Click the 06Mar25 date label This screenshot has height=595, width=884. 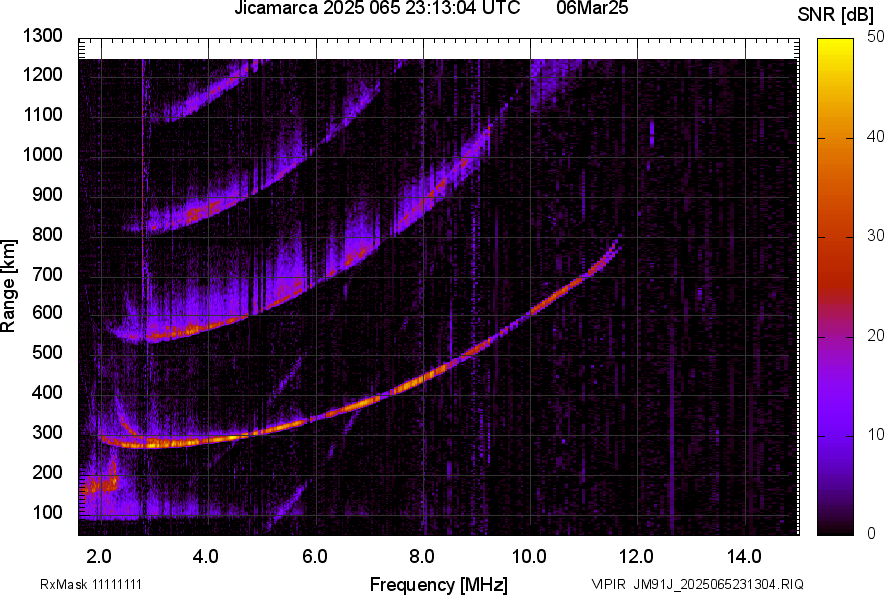[x=583, y=9]
